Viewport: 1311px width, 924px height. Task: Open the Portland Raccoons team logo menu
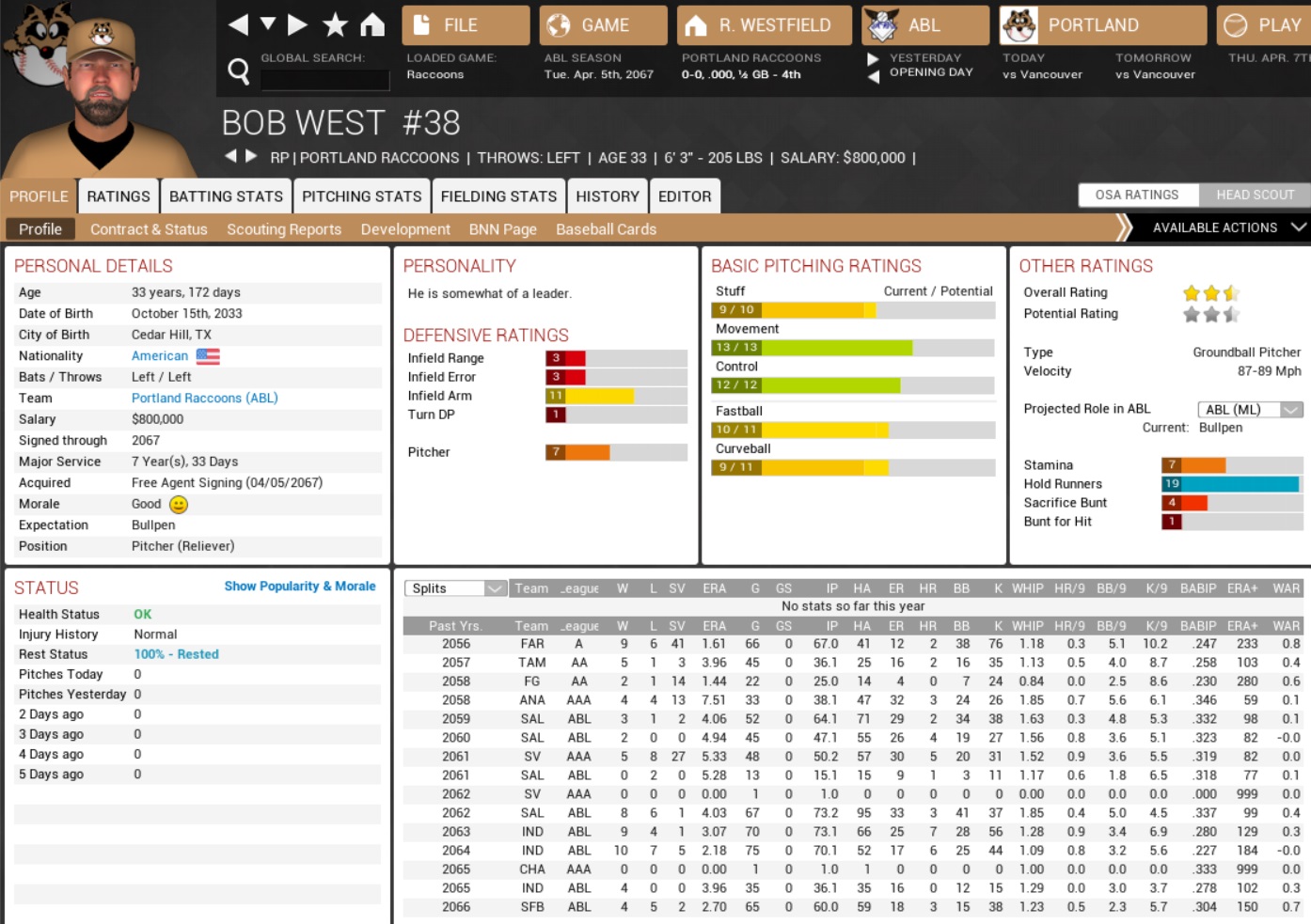(1019, 25)
